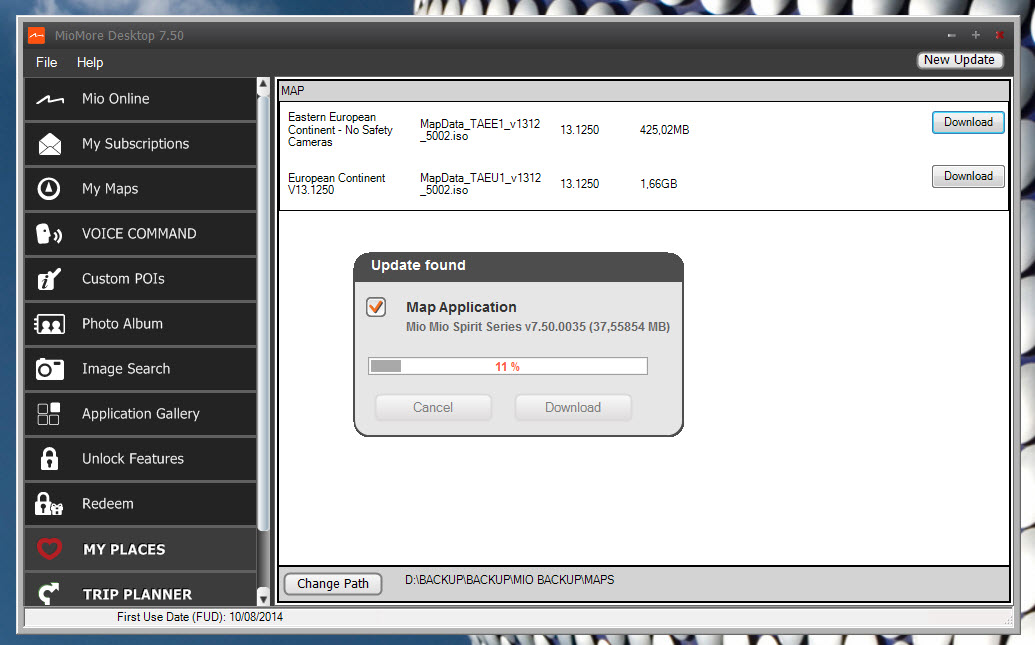The height and width of the screenshot is (645, 1035).
Task: Select Unlock Features label in the sidebar
Action: tap(133, 459)
